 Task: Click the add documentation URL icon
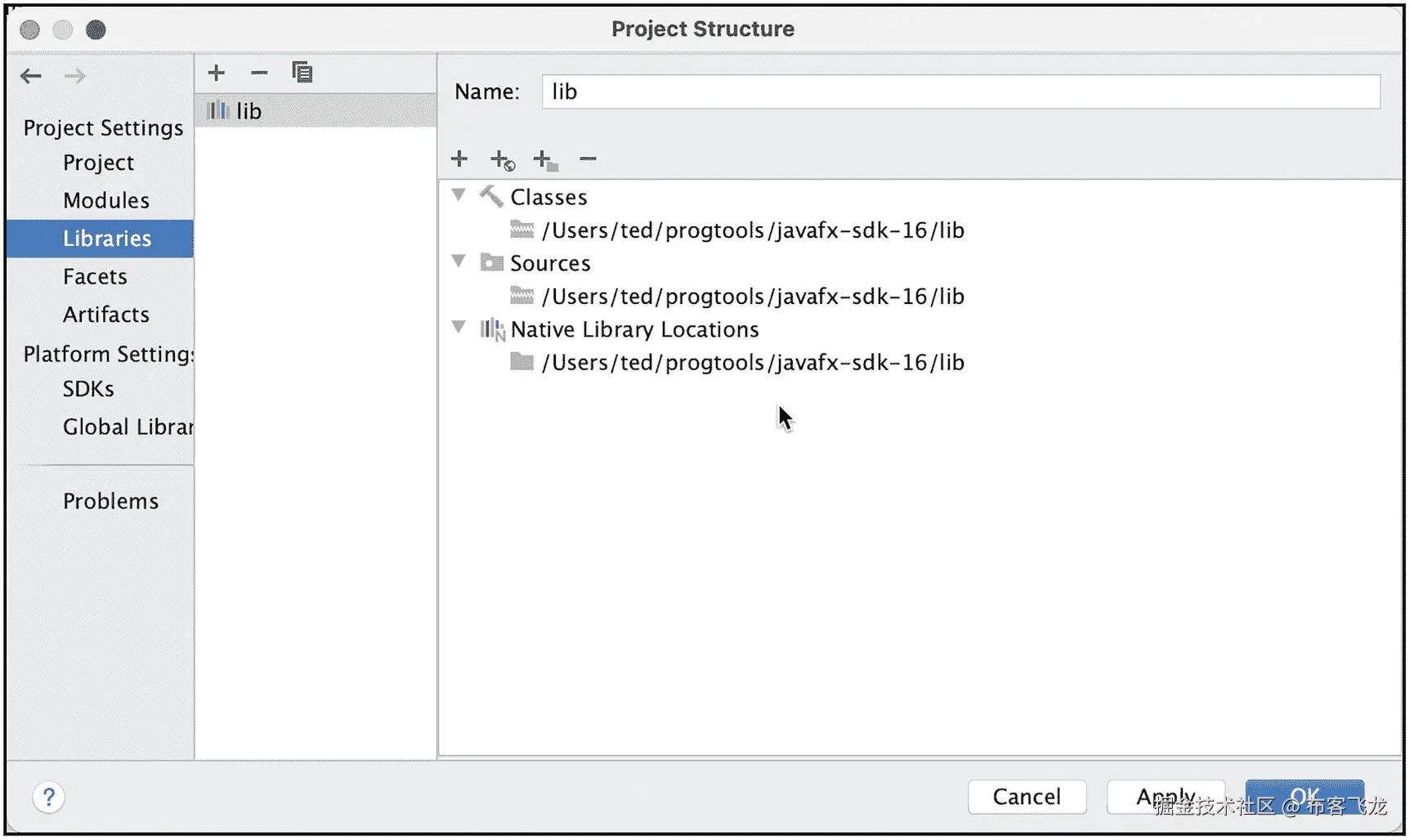tap(502, 160)
